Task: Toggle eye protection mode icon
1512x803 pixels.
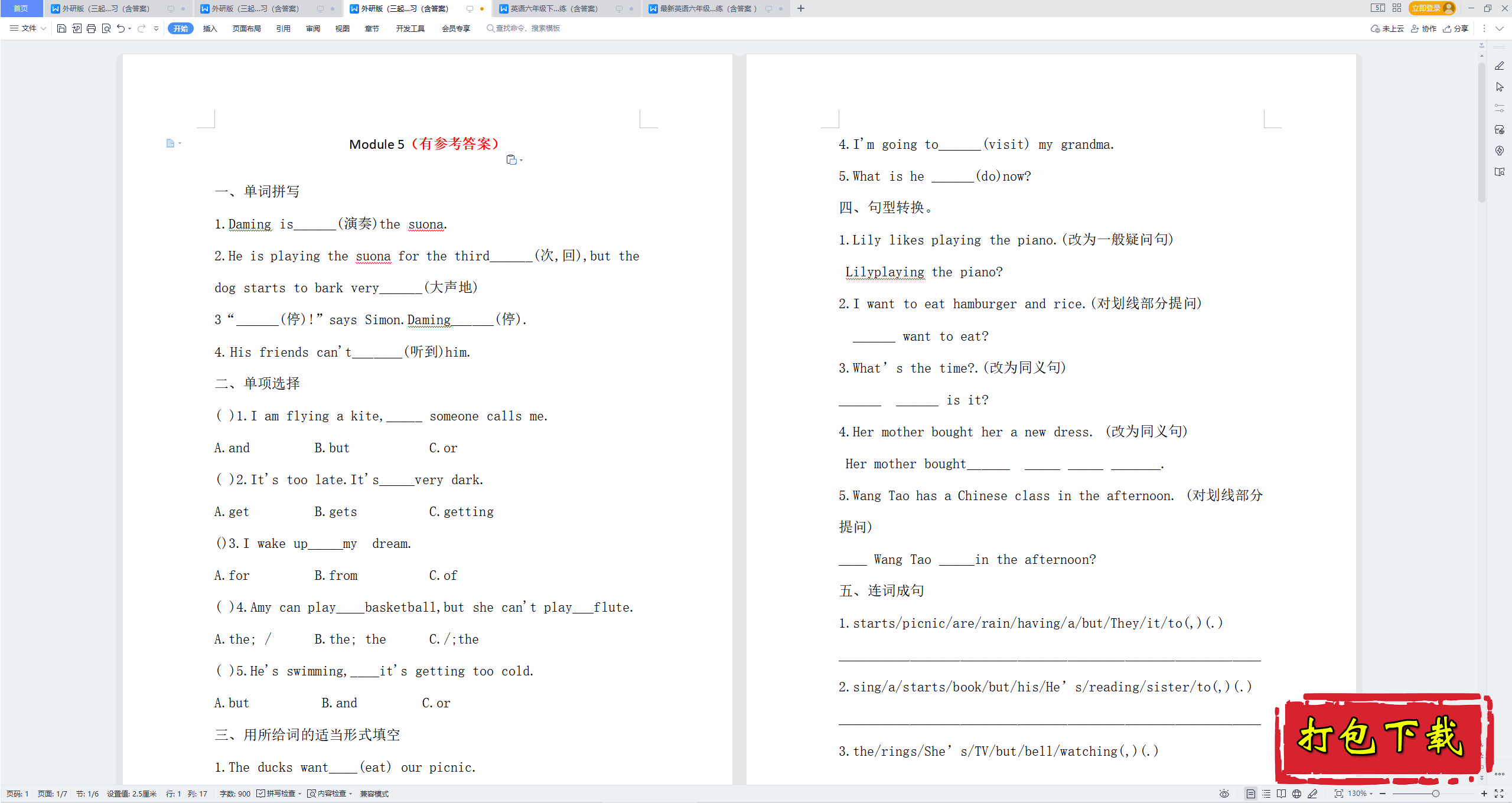Action: [1224, 794]
